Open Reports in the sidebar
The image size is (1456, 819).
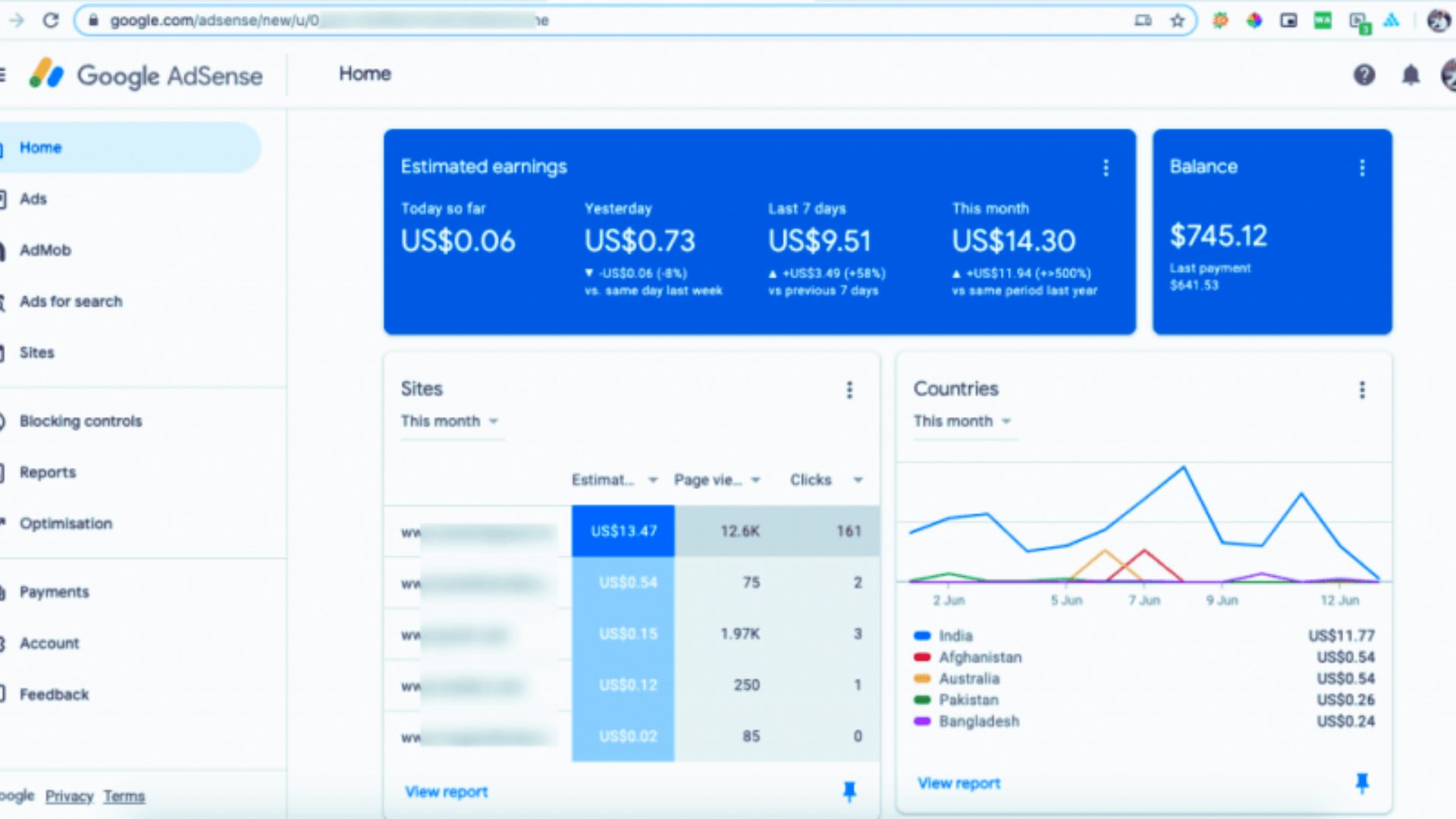click(48, 472)
